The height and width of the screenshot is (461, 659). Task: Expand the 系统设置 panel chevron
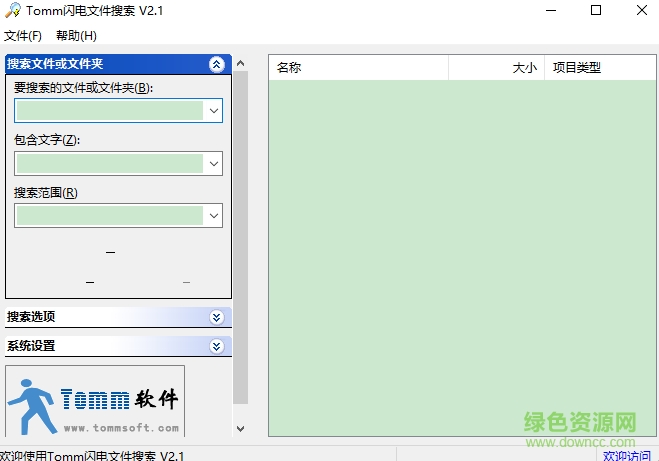216,346
